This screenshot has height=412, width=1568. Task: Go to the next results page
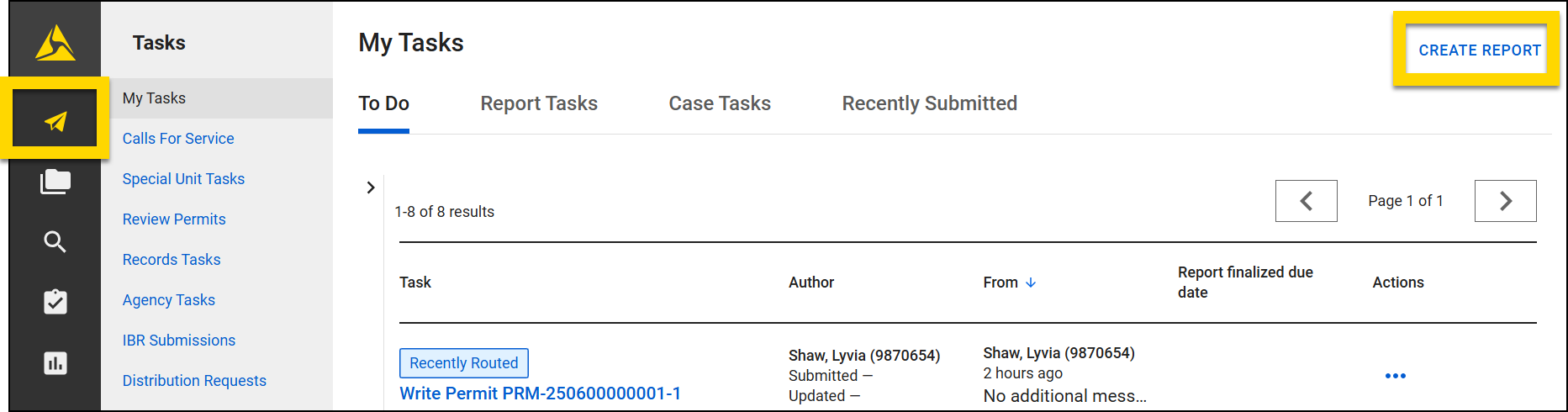point(1505,201)
